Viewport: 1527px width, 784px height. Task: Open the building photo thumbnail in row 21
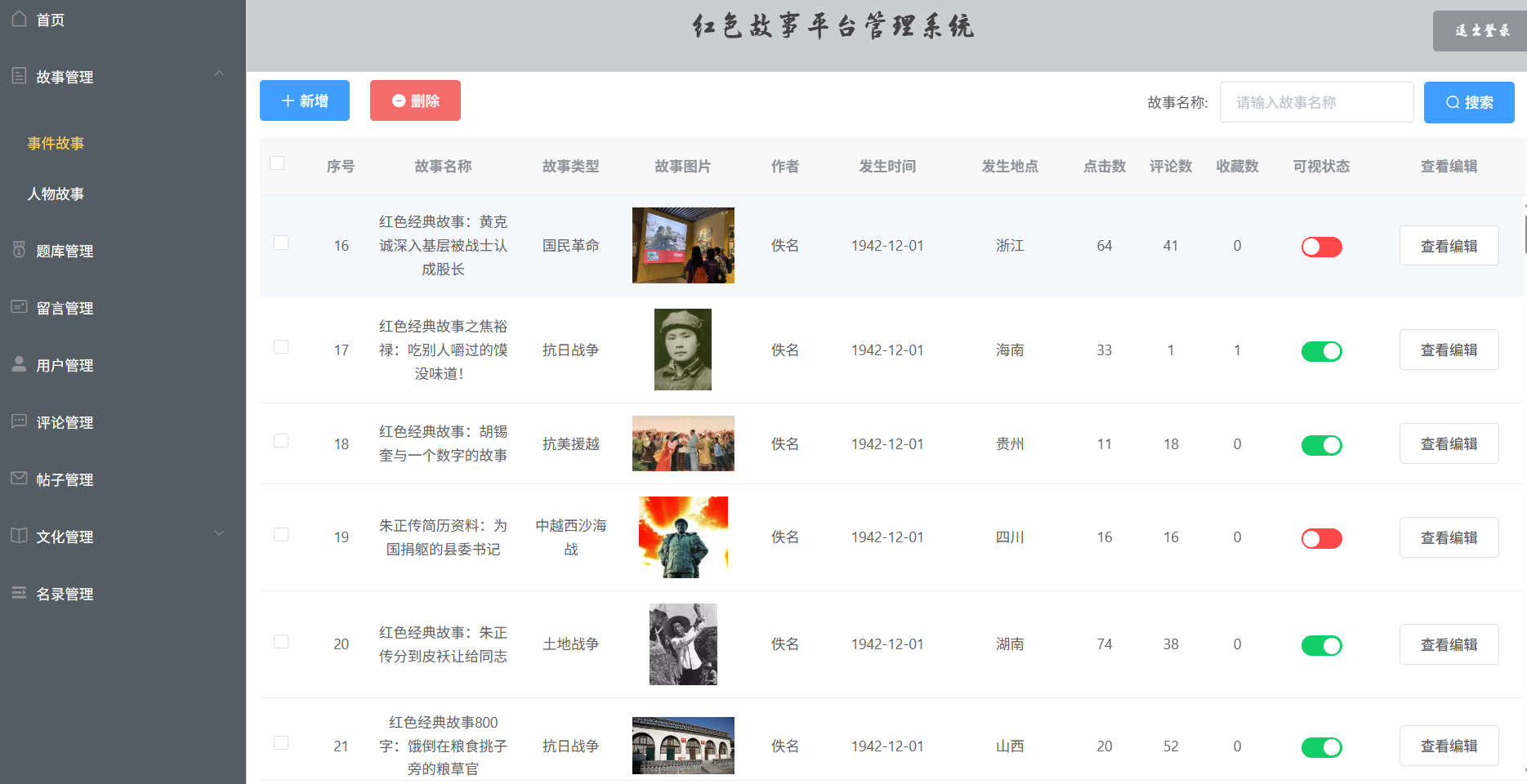[683, 746]
